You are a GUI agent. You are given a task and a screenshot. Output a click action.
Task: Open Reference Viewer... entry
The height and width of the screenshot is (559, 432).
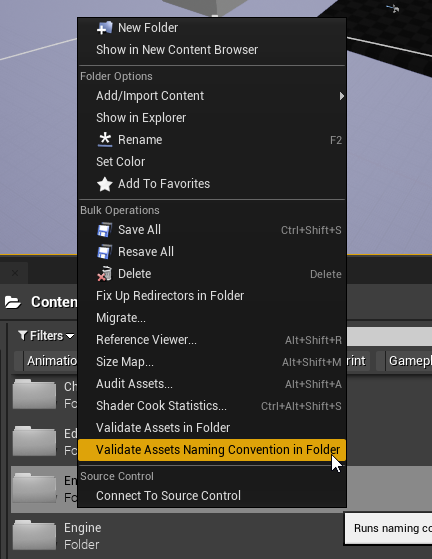212,340
